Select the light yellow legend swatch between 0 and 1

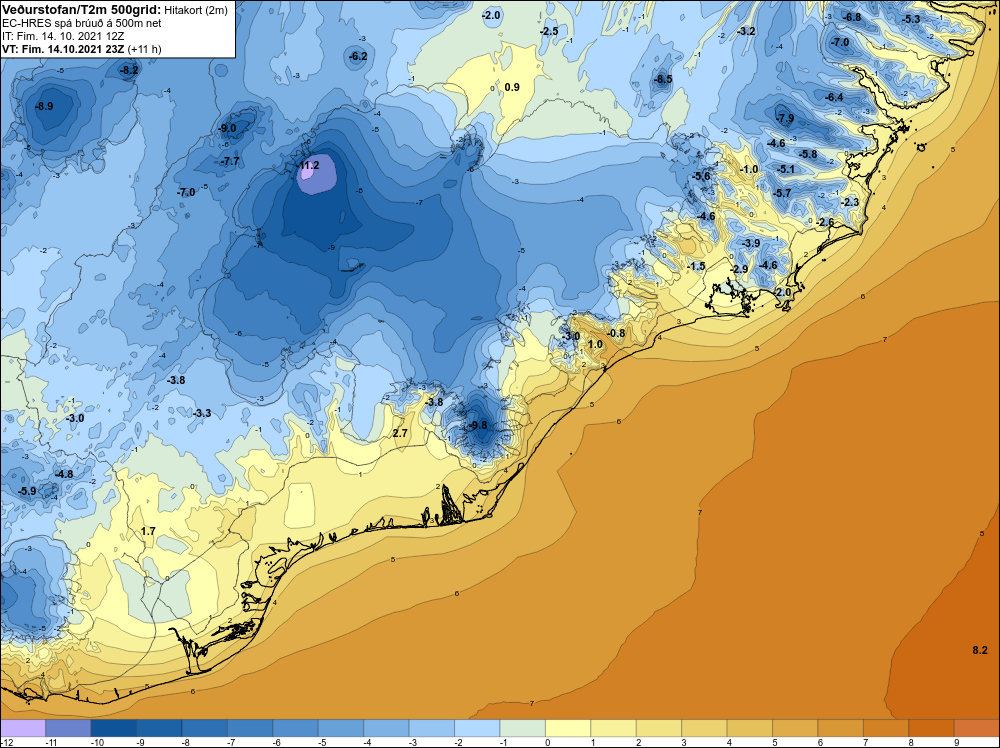pyautogui.click(x=568, y=728)
